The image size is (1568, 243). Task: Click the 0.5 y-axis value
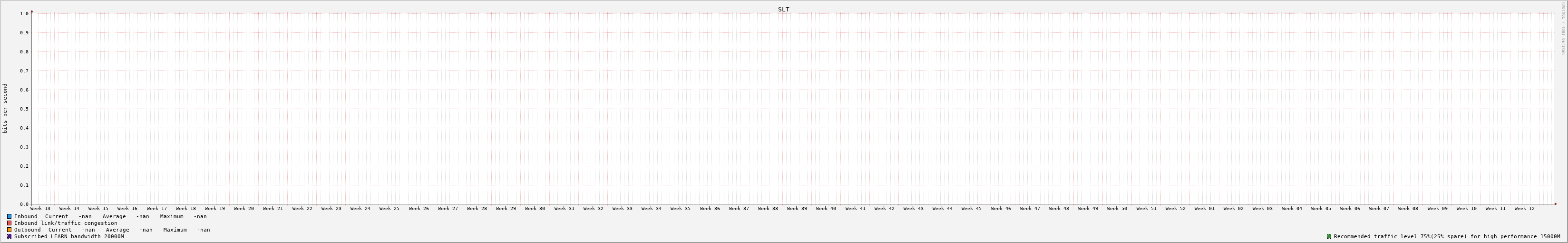(24, 109)
